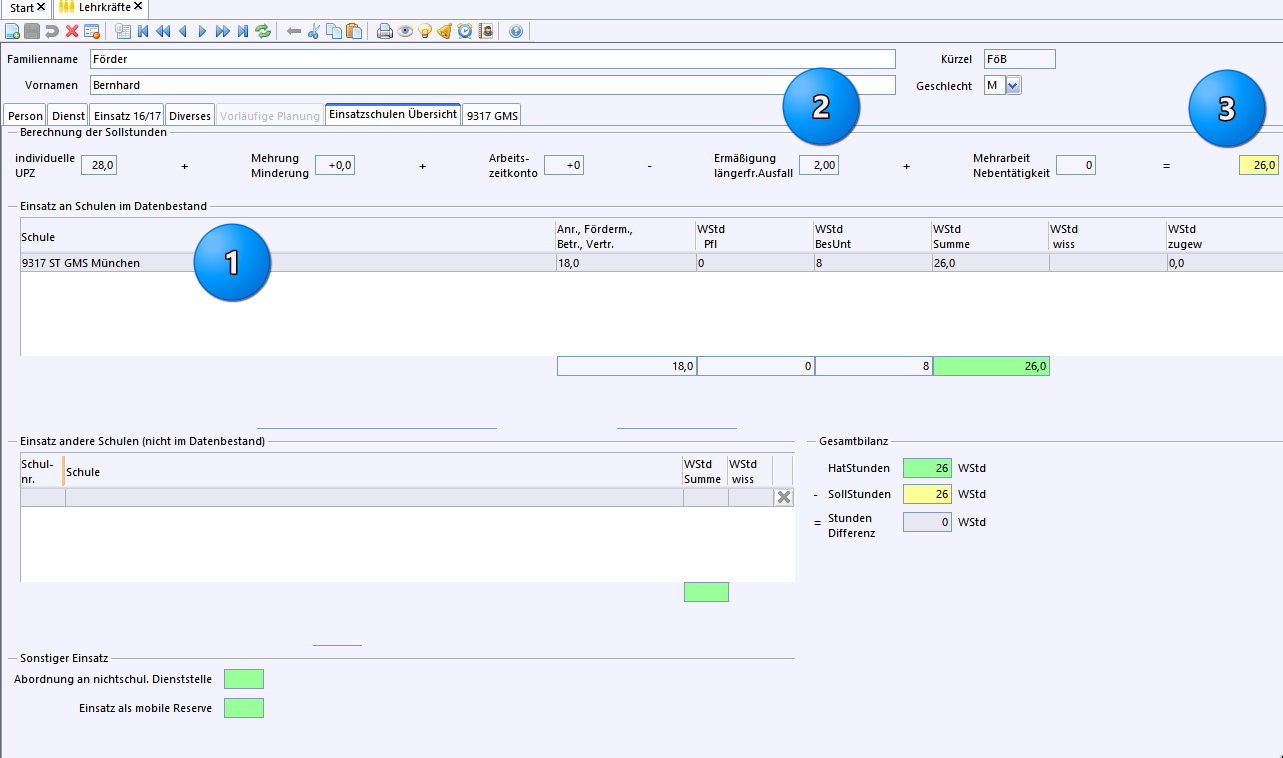Screen dimensions: 1283x758
Task: Open the Person tab
Action: (25, 116)
